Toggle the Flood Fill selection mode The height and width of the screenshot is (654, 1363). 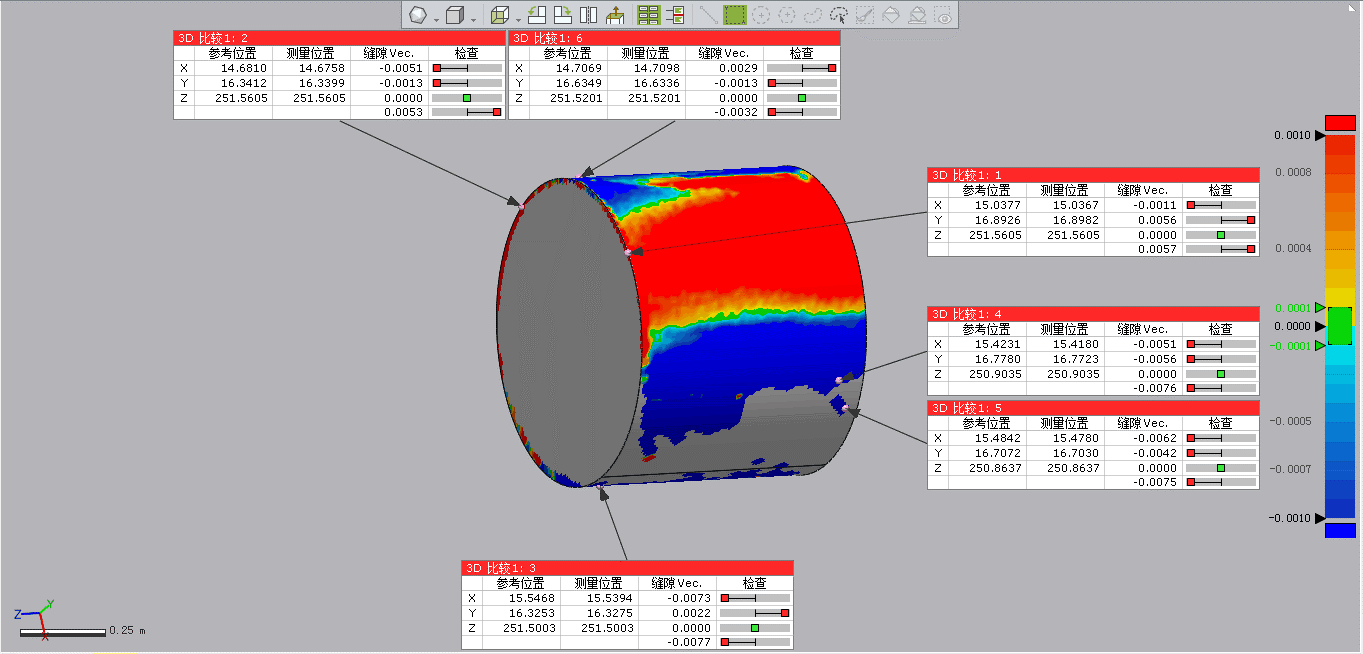click(x=891, y=15)
